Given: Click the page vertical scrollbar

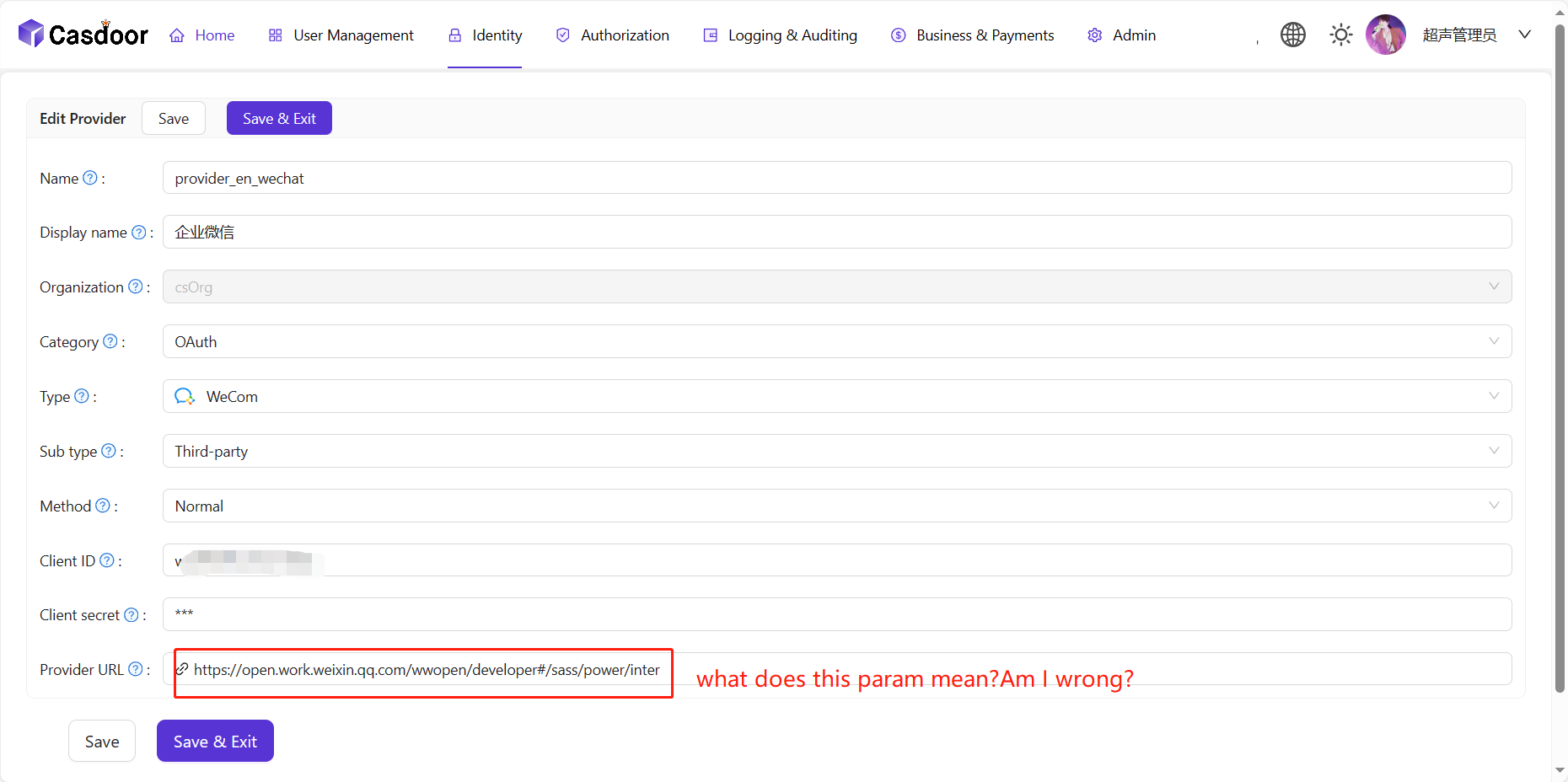Looking at the screenshot, I should pos(1560,358).
